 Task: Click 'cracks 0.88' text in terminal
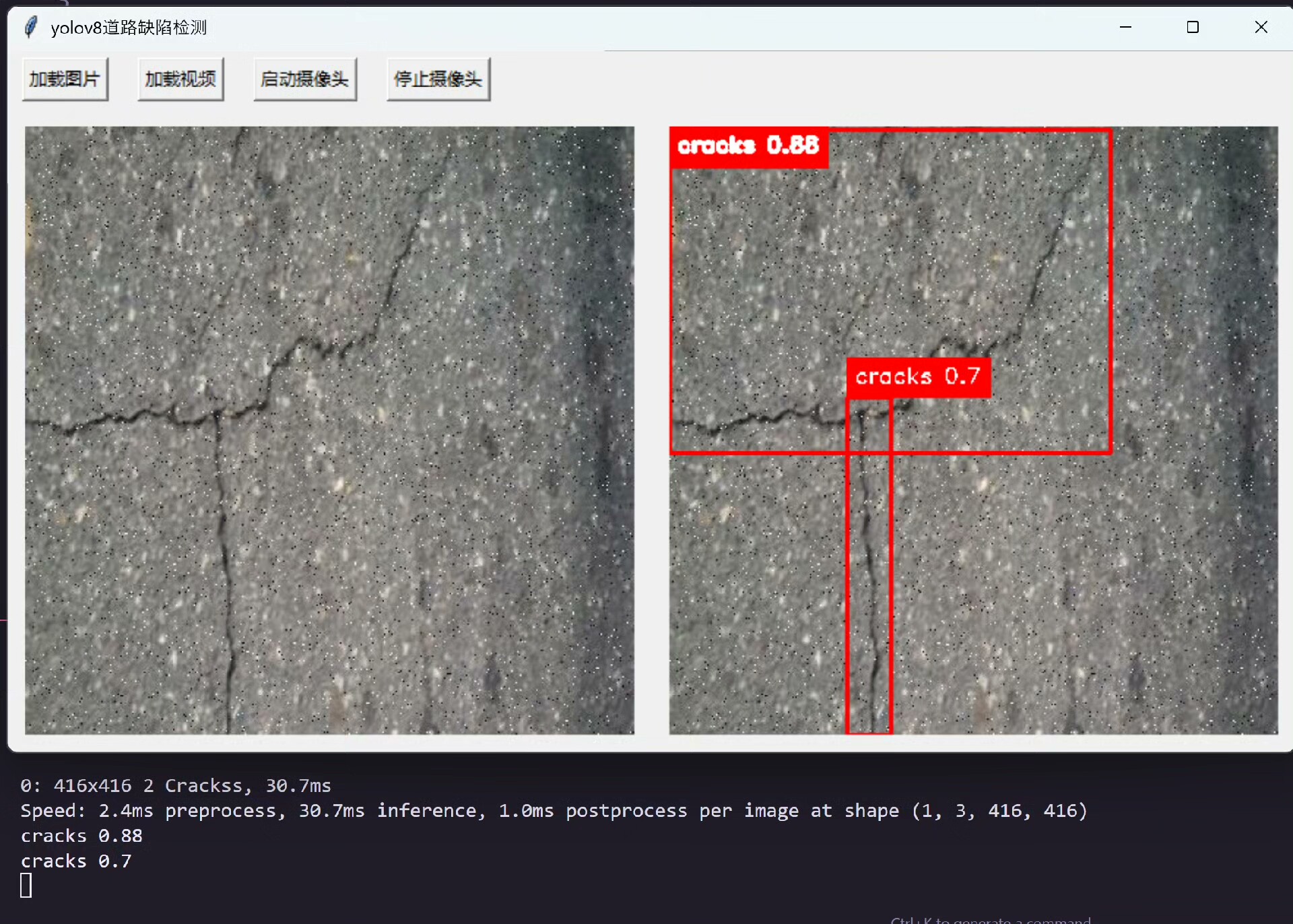(81, 836)
